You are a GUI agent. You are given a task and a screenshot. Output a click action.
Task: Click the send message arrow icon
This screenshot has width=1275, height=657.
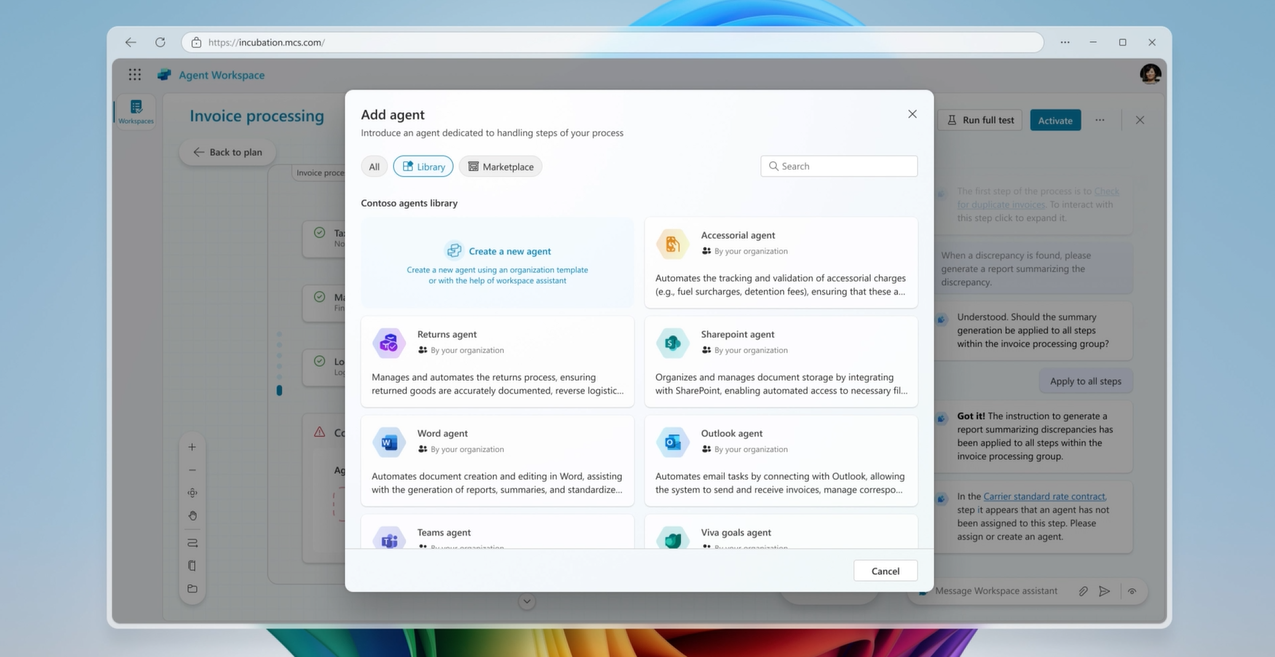tap(1104, 591)
